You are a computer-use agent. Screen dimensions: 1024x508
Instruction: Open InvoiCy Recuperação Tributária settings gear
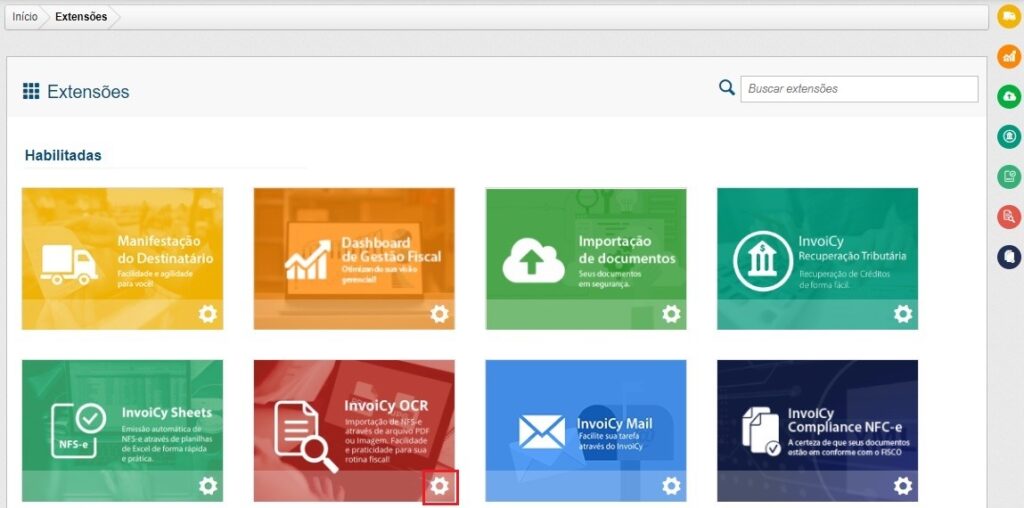point(903,314)
